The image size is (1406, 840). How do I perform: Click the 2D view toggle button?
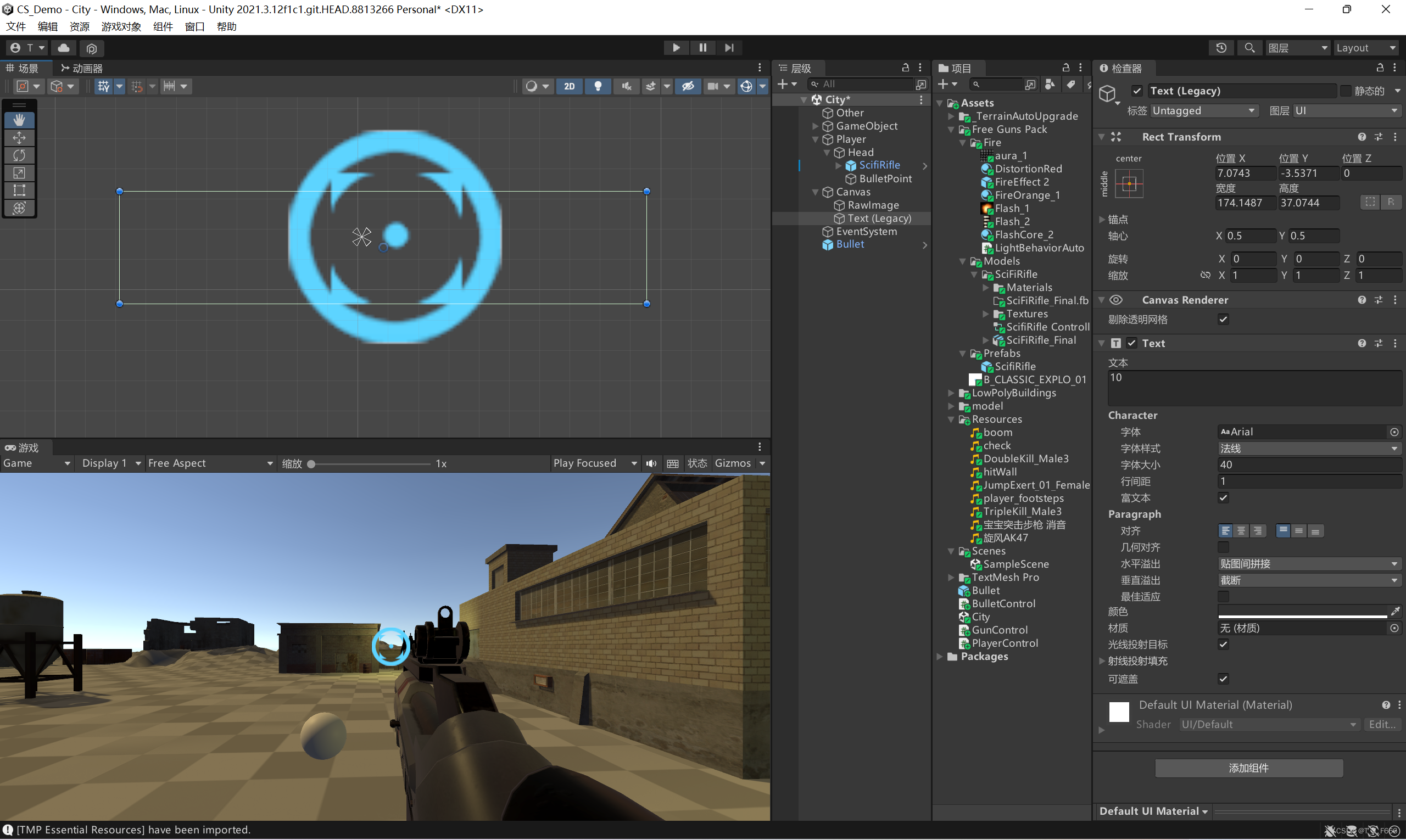point(568,86)
